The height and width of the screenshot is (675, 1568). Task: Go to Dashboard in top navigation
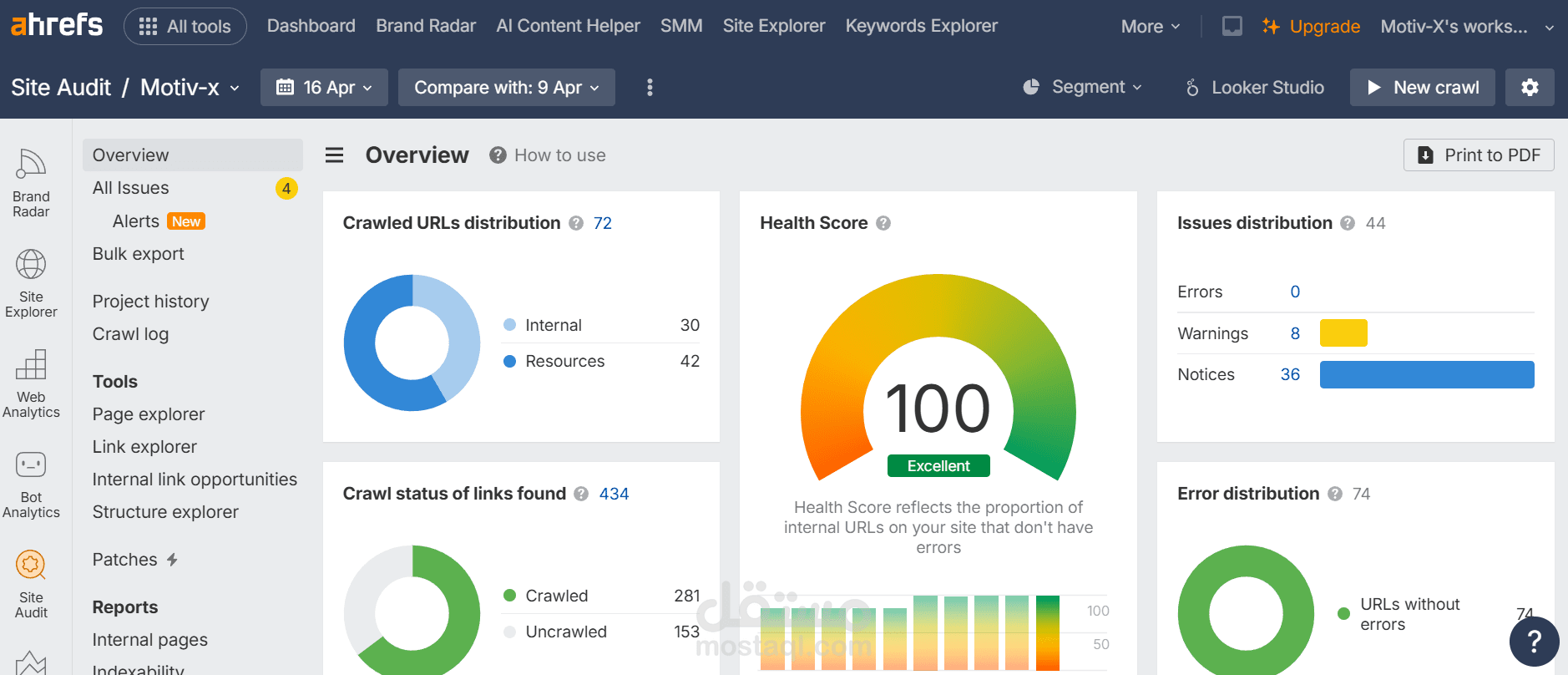(x=311, y=26)
